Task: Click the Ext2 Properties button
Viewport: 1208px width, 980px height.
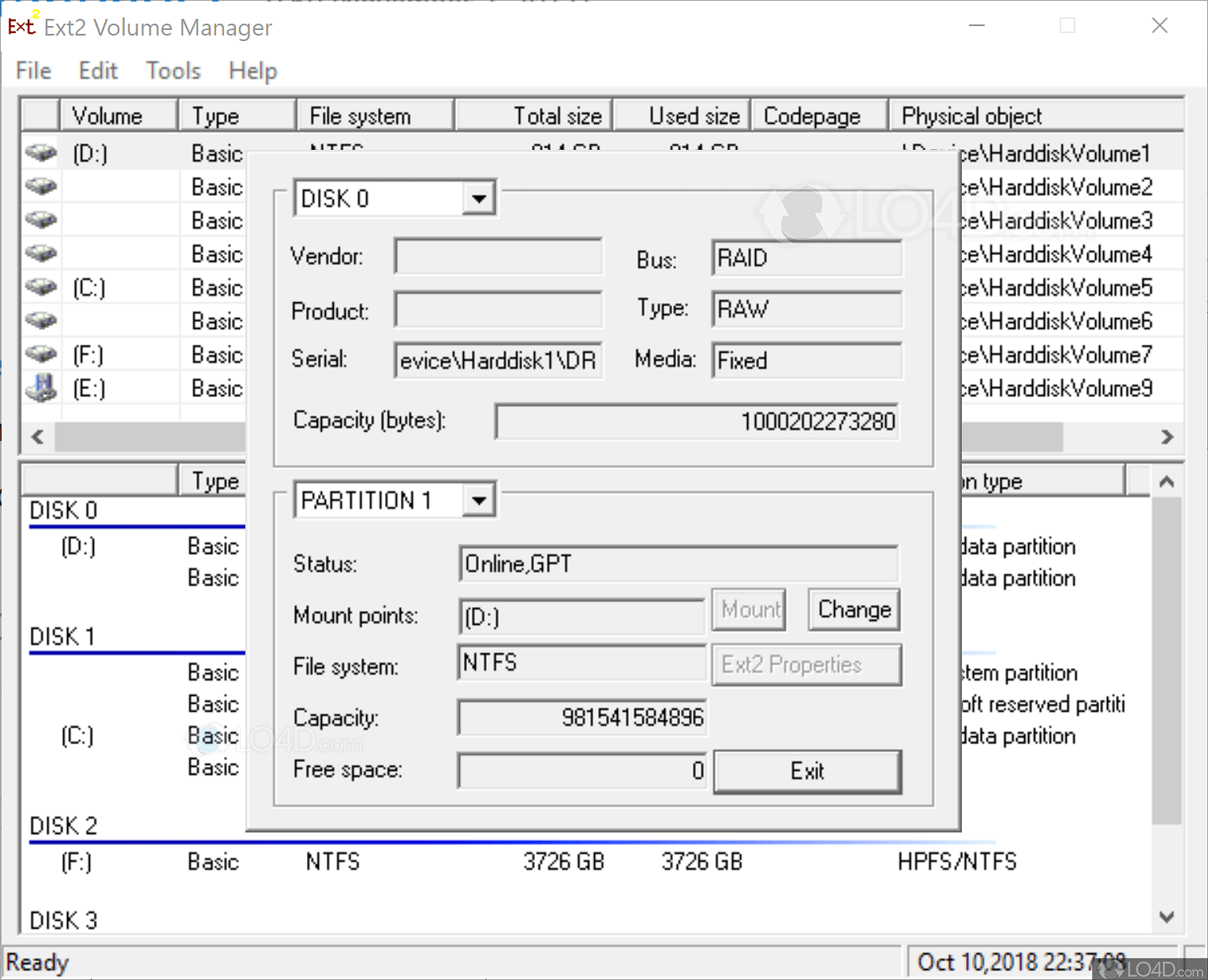Action: click(807, 664)
